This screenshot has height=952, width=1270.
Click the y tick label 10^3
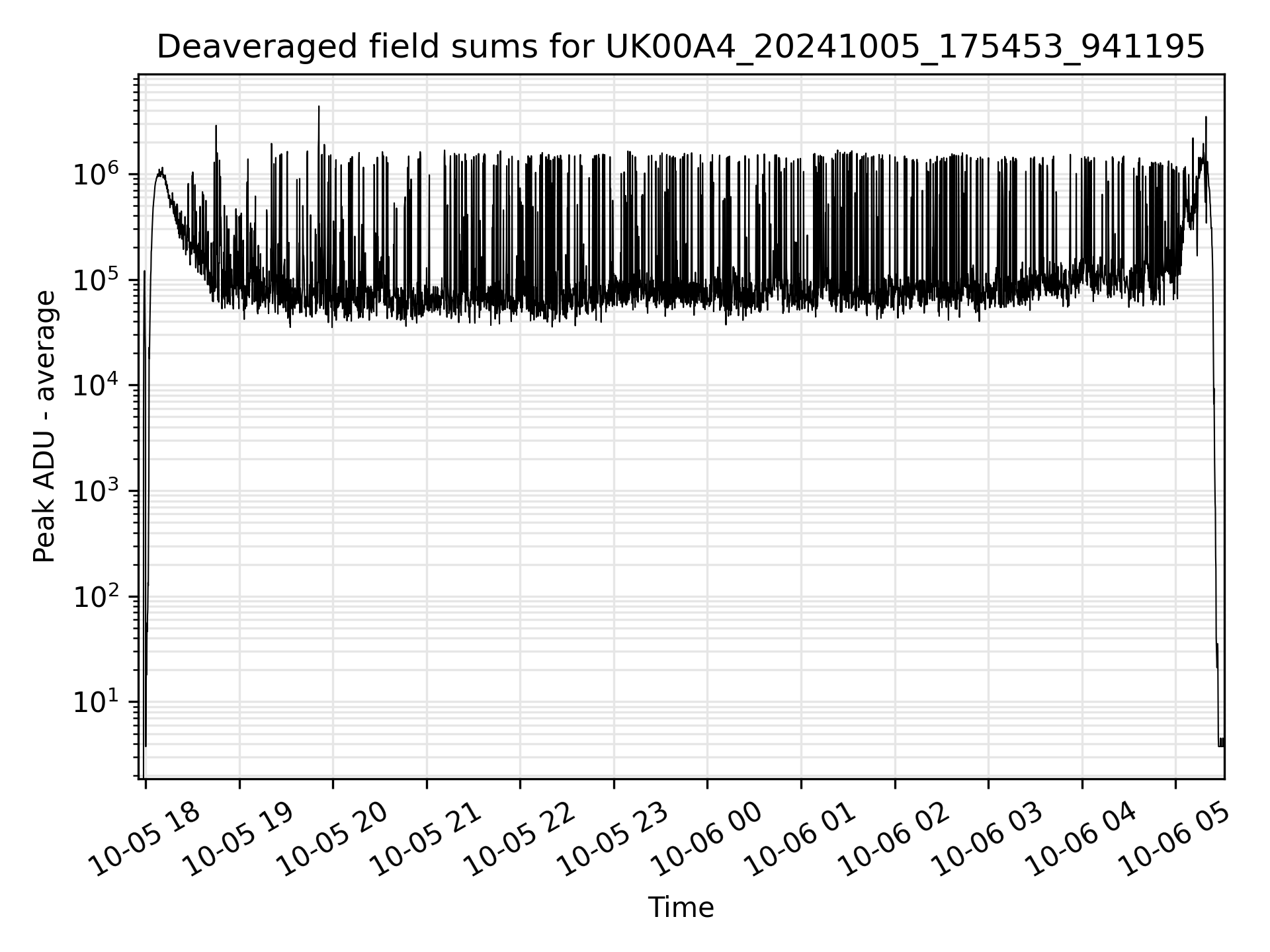[97, 490]
